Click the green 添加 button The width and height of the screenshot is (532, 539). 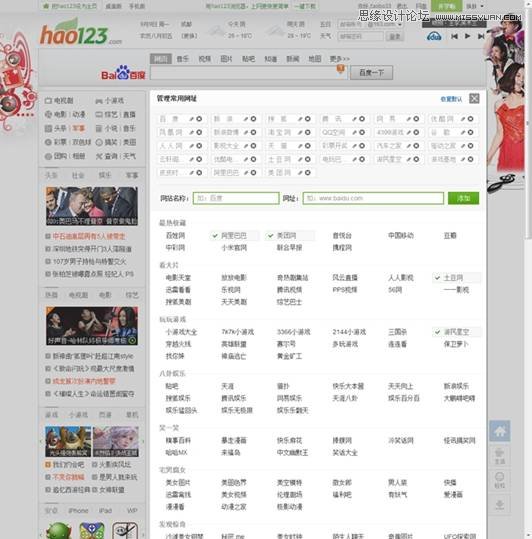tap(463, 198)
